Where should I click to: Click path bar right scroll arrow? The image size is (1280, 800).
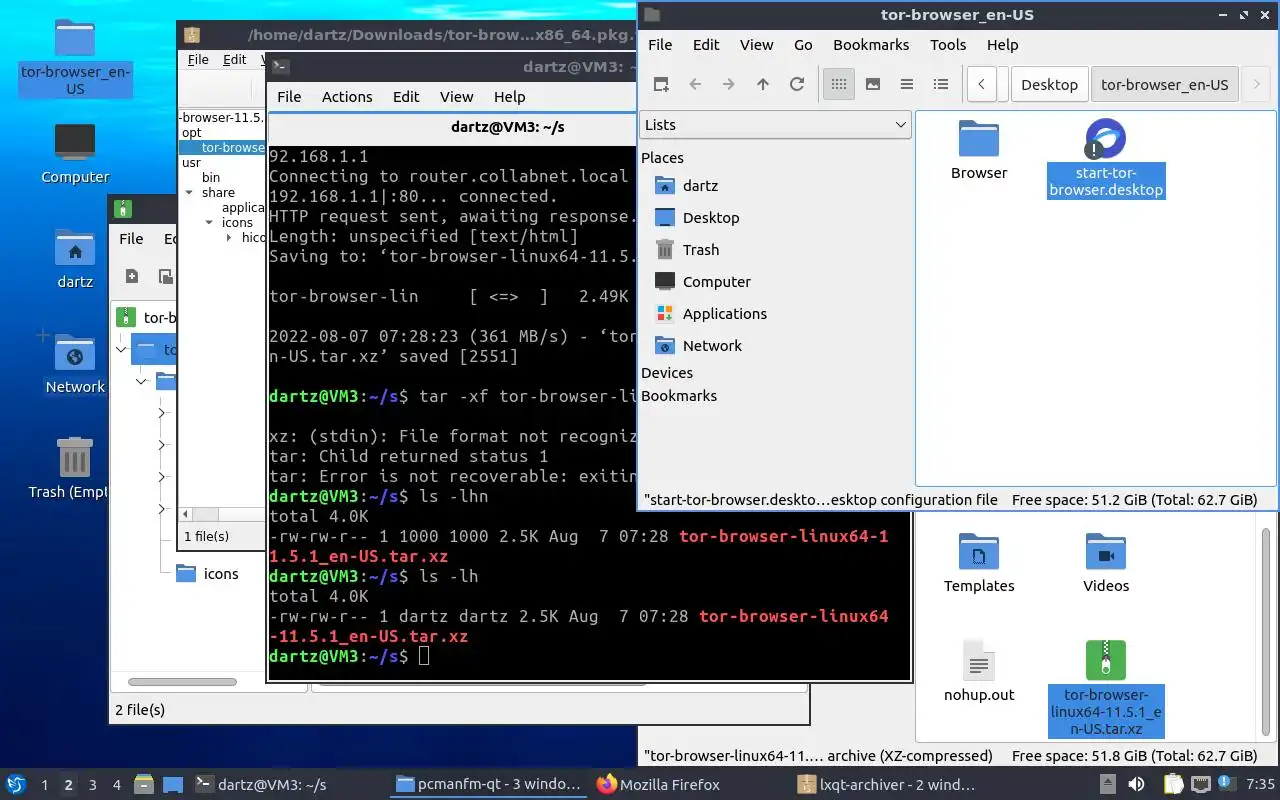click(1257, 84)
